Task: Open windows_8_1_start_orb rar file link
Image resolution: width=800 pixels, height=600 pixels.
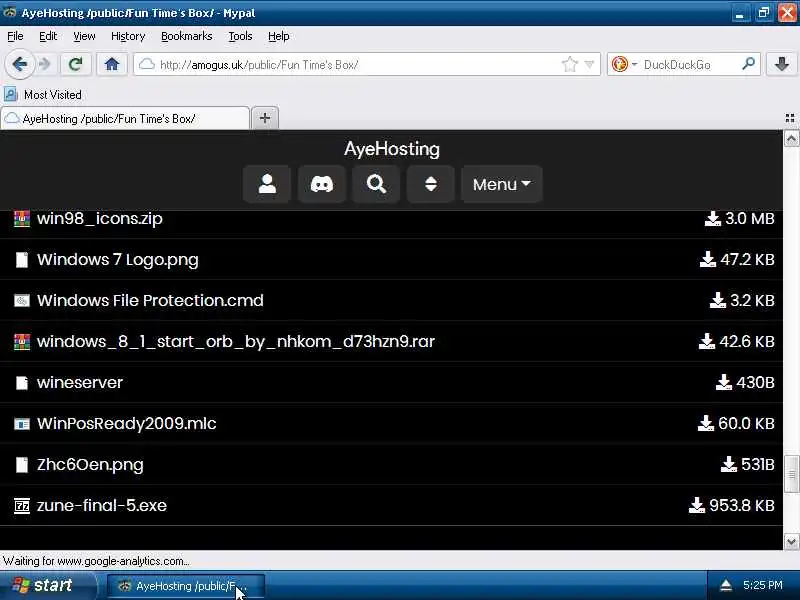Action: coord(236,341)
